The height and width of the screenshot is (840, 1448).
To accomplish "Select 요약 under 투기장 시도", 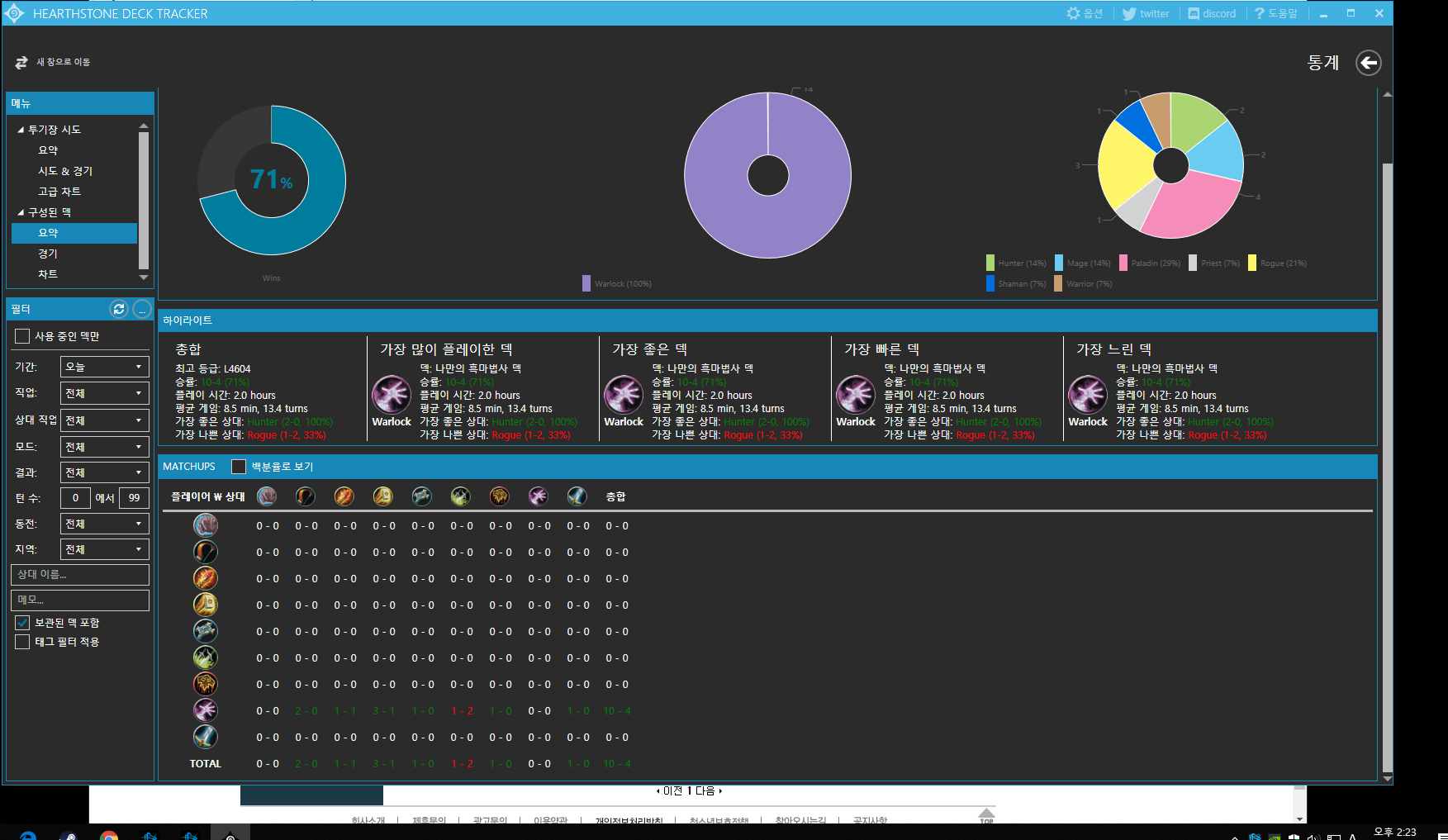I will click(48, 150).
